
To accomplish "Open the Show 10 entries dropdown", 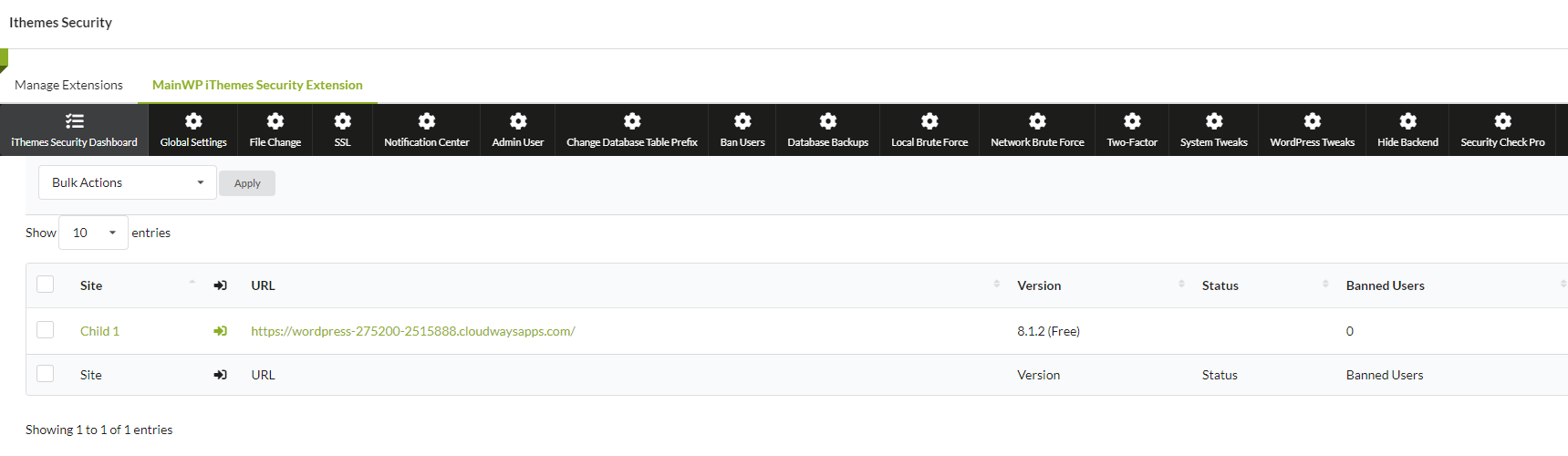I will [x=93, y=233].
